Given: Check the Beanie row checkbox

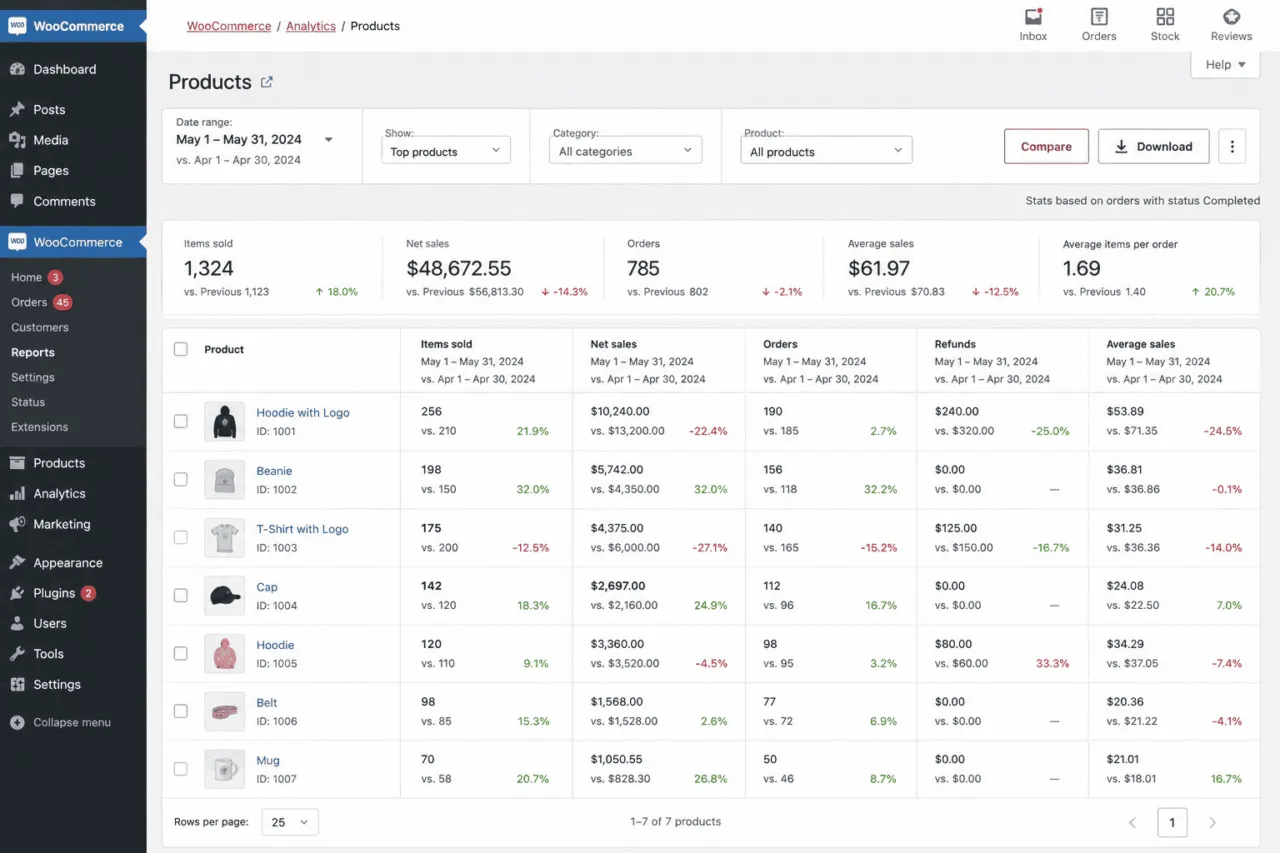Looking at the screenshot, I should [x=181, y=480].
